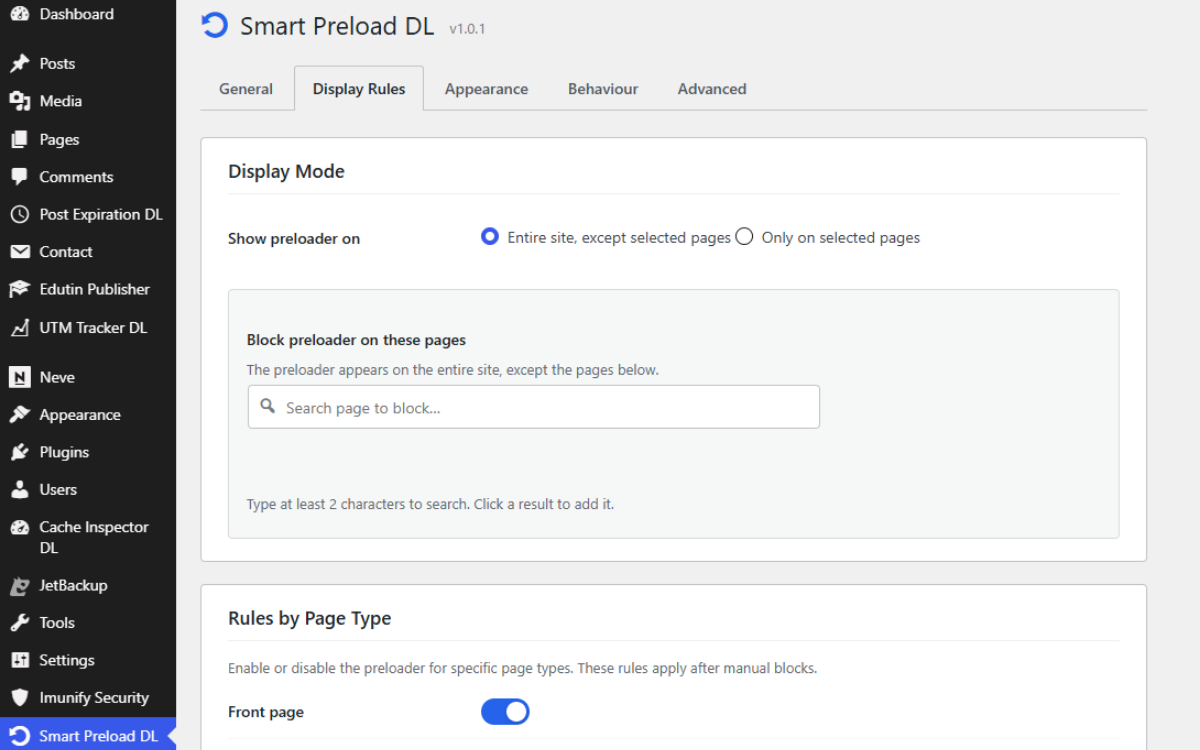This screenshot has width=1200, height=750.
Task: Select 'Only on selected pages' radio
Action: coord(744,237)
